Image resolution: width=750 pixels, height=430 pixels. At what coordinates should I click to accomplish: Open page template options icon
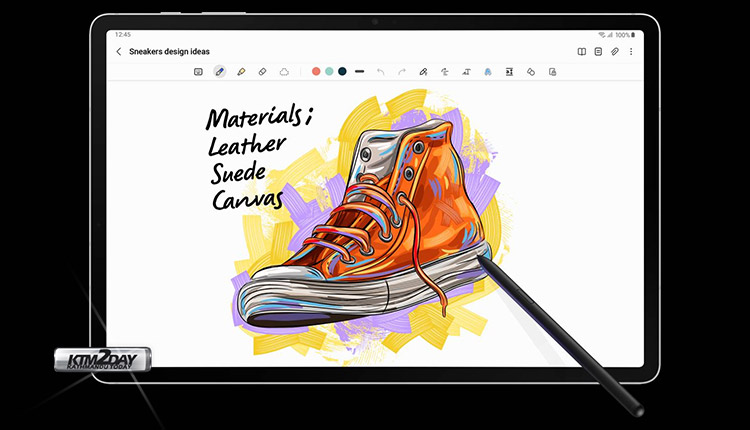(598, 51)
